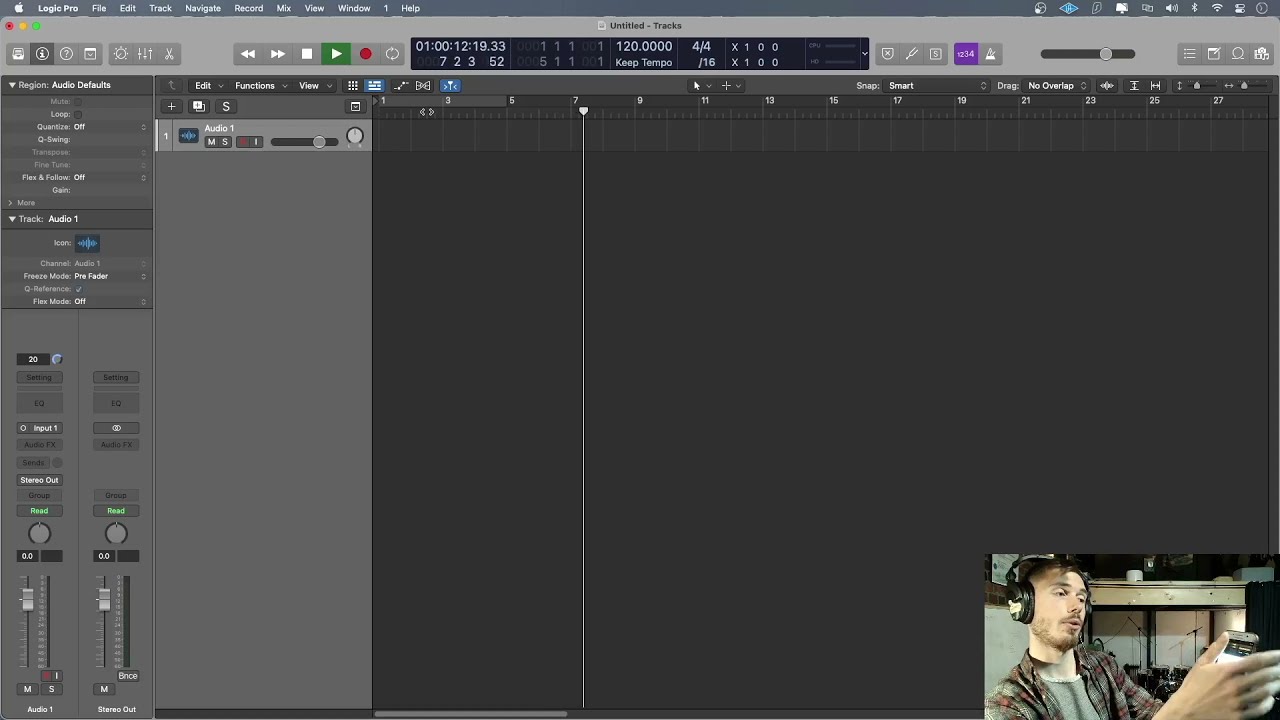Click the Forward button
This screenshot has width=1280, height=720.
[277, 54]
